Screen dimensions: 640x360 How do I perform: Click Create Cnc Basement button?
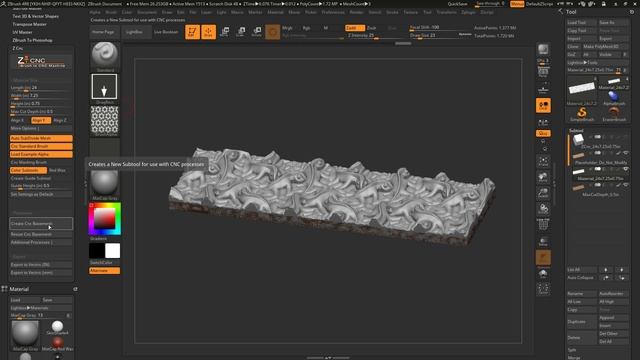click(41, 224)
